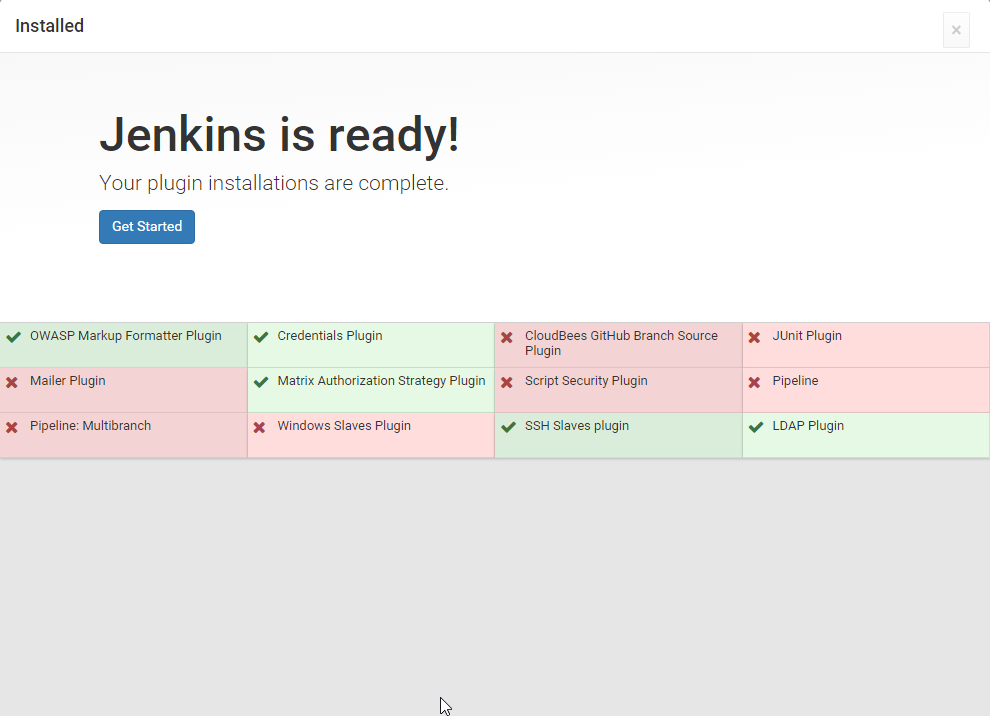Click red X icon beside Pipeline

755,383
